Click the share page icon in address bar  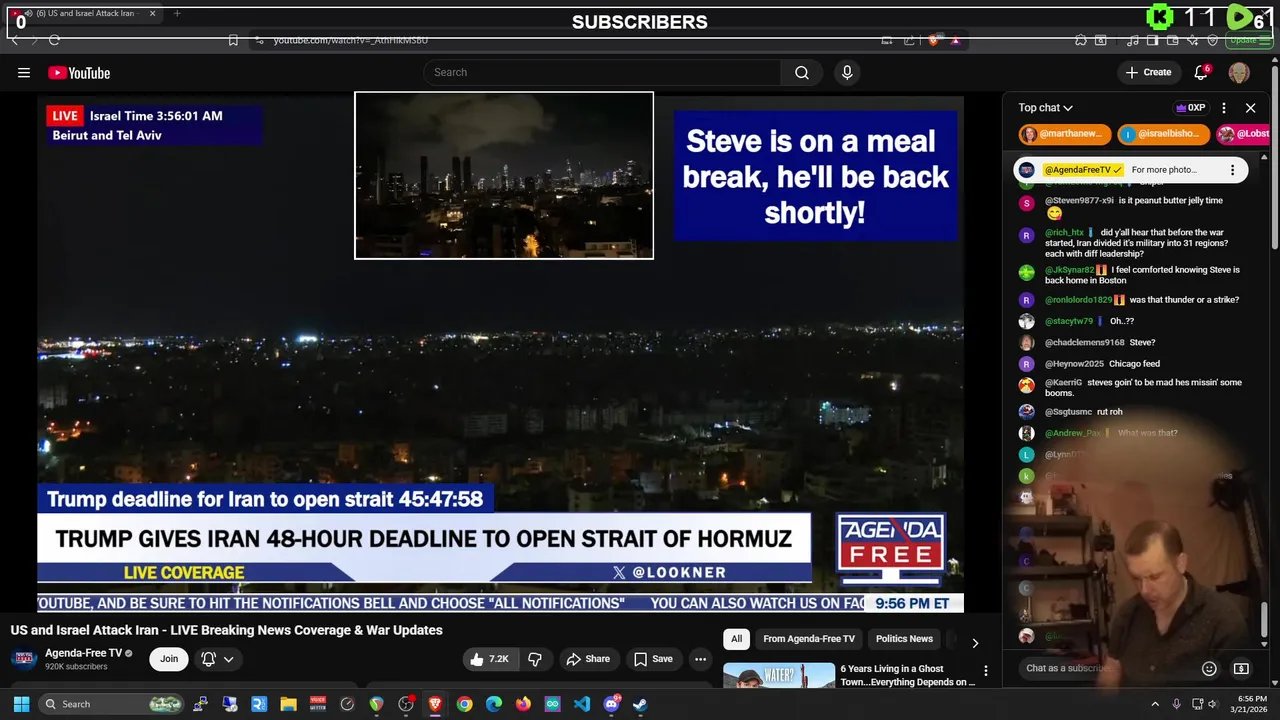909,40
